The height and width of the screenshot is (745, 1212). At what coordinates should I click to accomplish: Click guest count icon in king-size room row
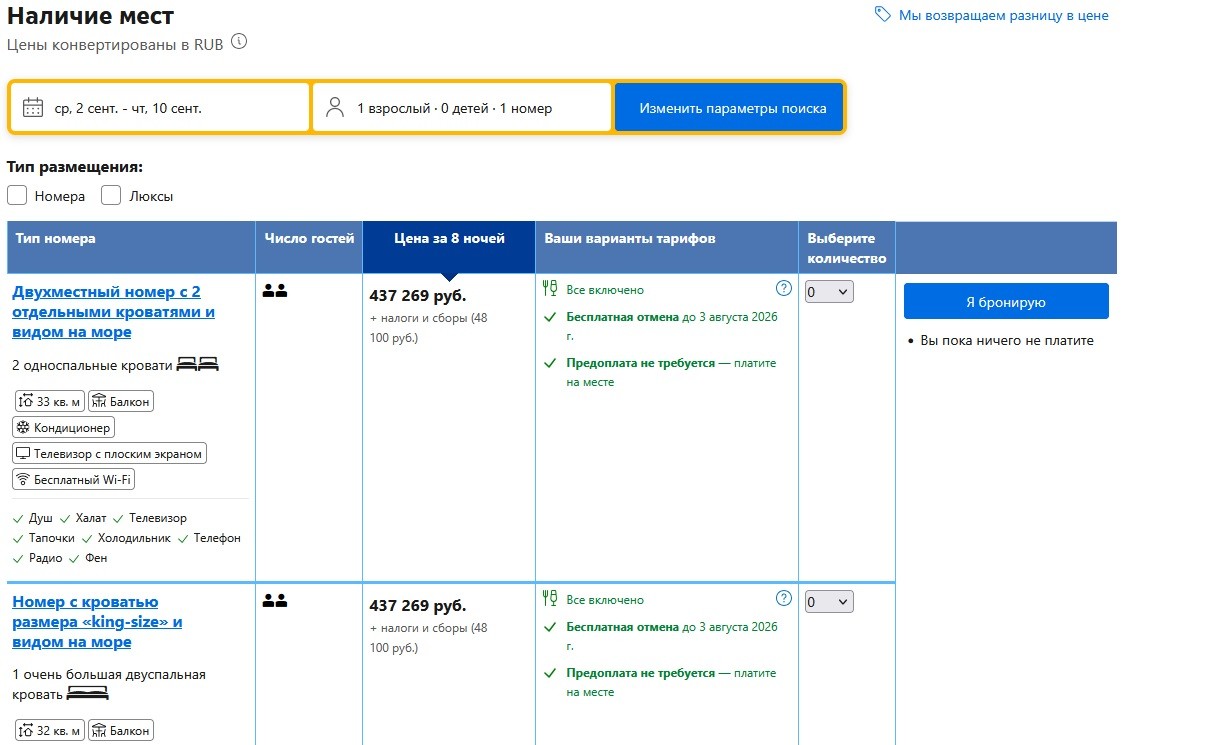pyautogui.click(x=275, y=601)
